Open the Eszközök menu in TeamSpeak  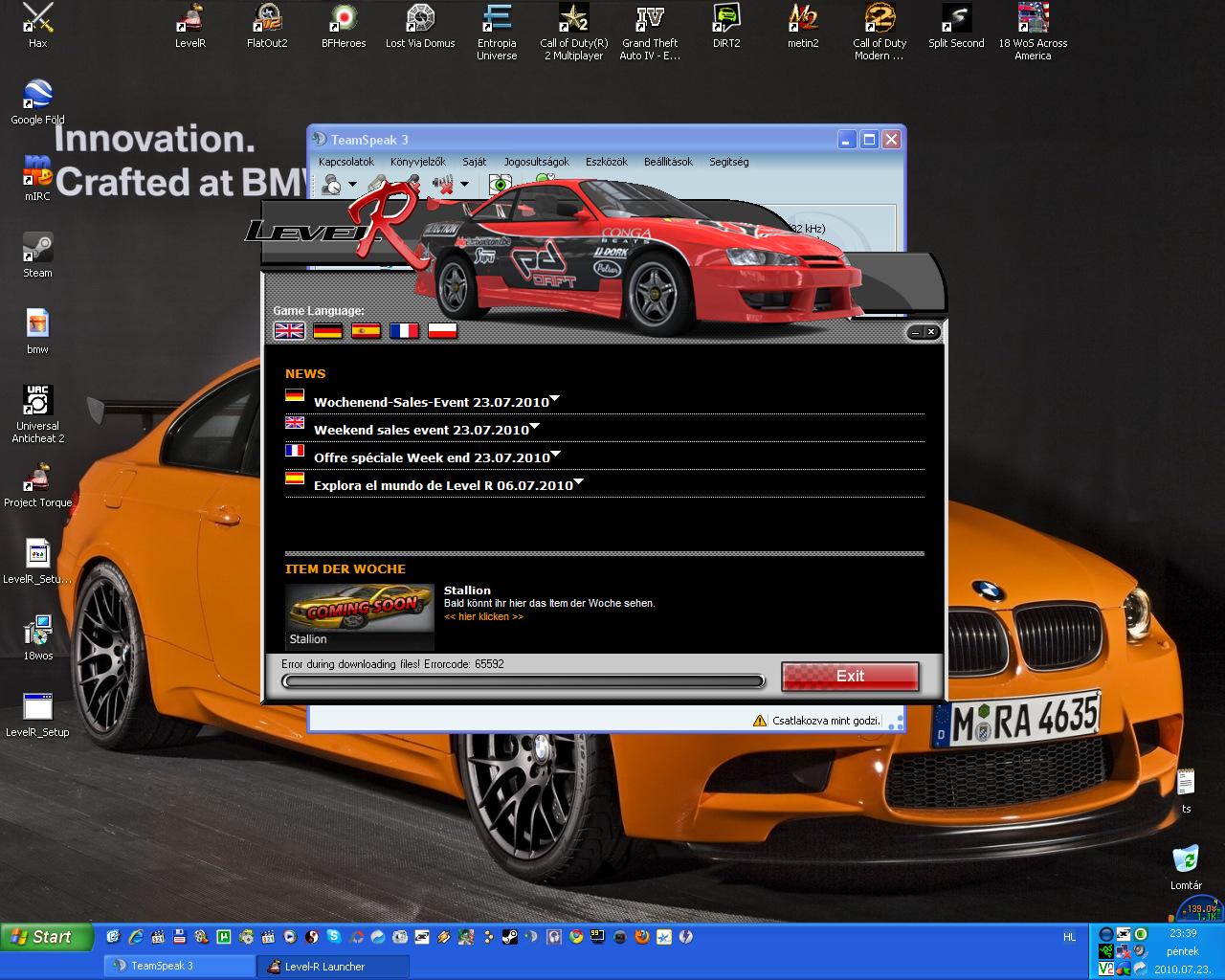607,162
